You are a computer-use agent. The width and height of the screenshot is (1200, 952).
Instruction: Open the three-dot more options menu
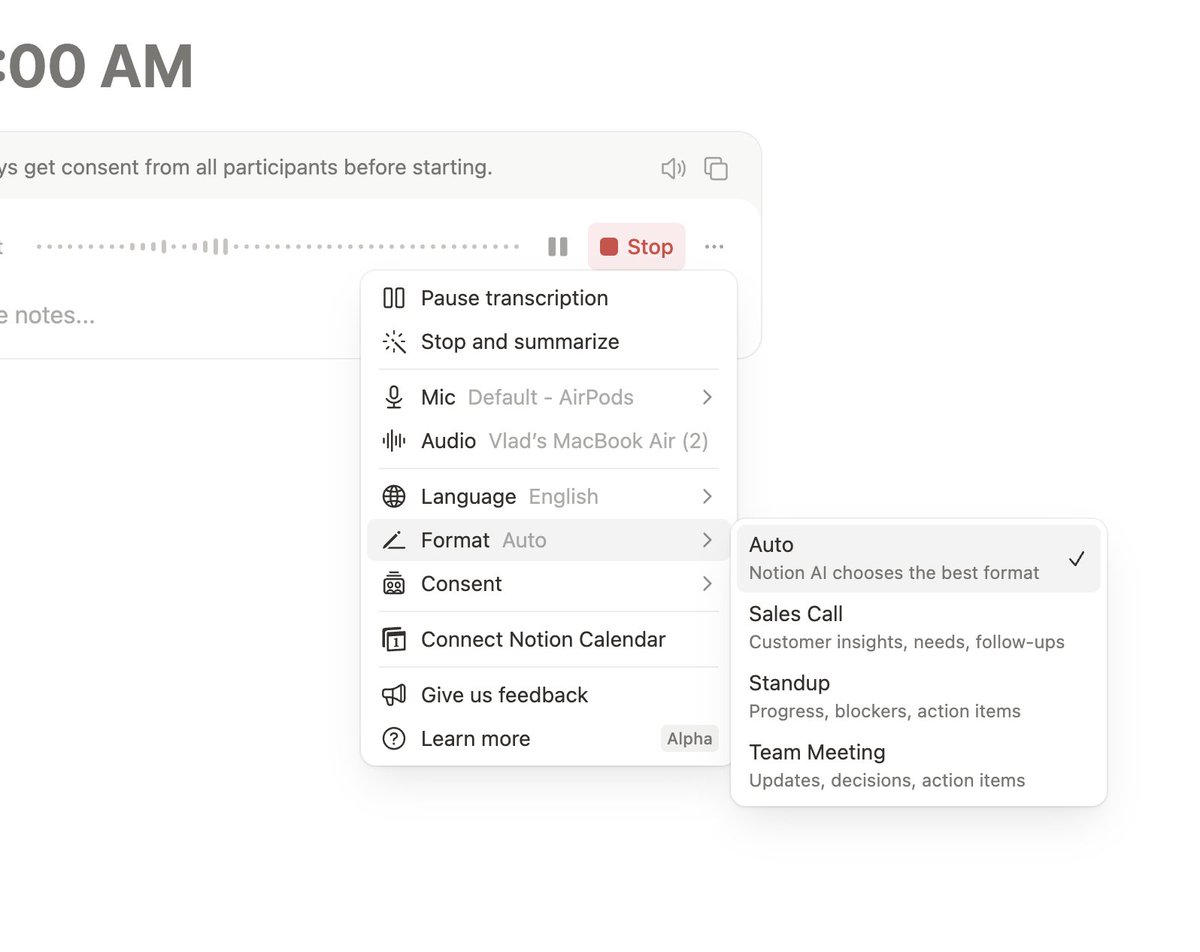click(x=714, y=247)
